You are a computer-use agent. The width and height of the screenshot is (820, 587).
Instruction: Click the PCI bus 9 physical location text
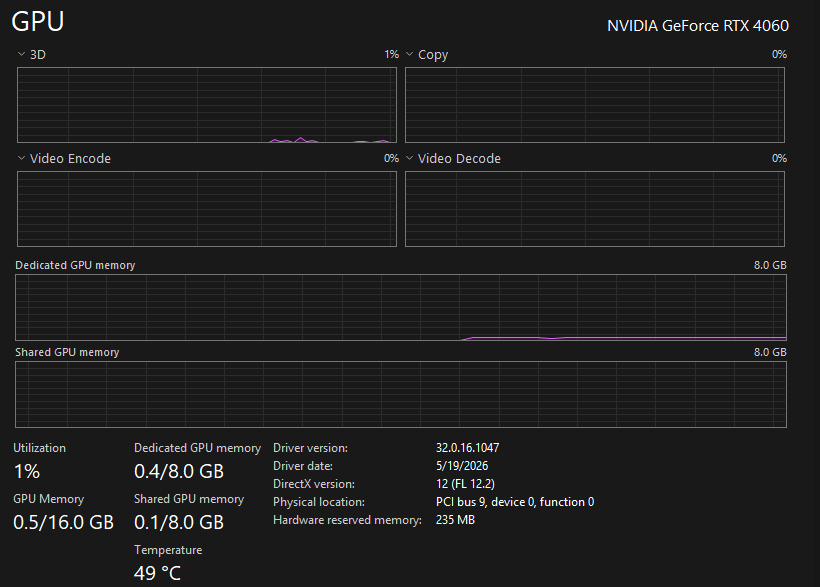pos(515,502)
